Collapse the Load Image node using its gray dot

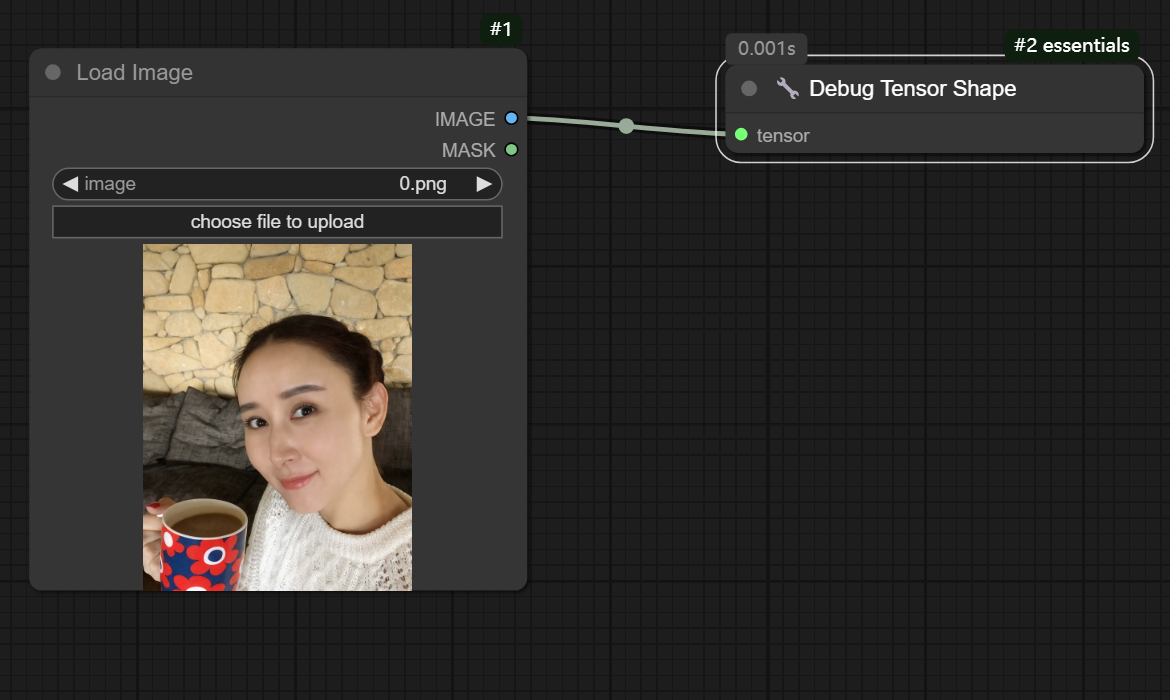coord(53,73)
